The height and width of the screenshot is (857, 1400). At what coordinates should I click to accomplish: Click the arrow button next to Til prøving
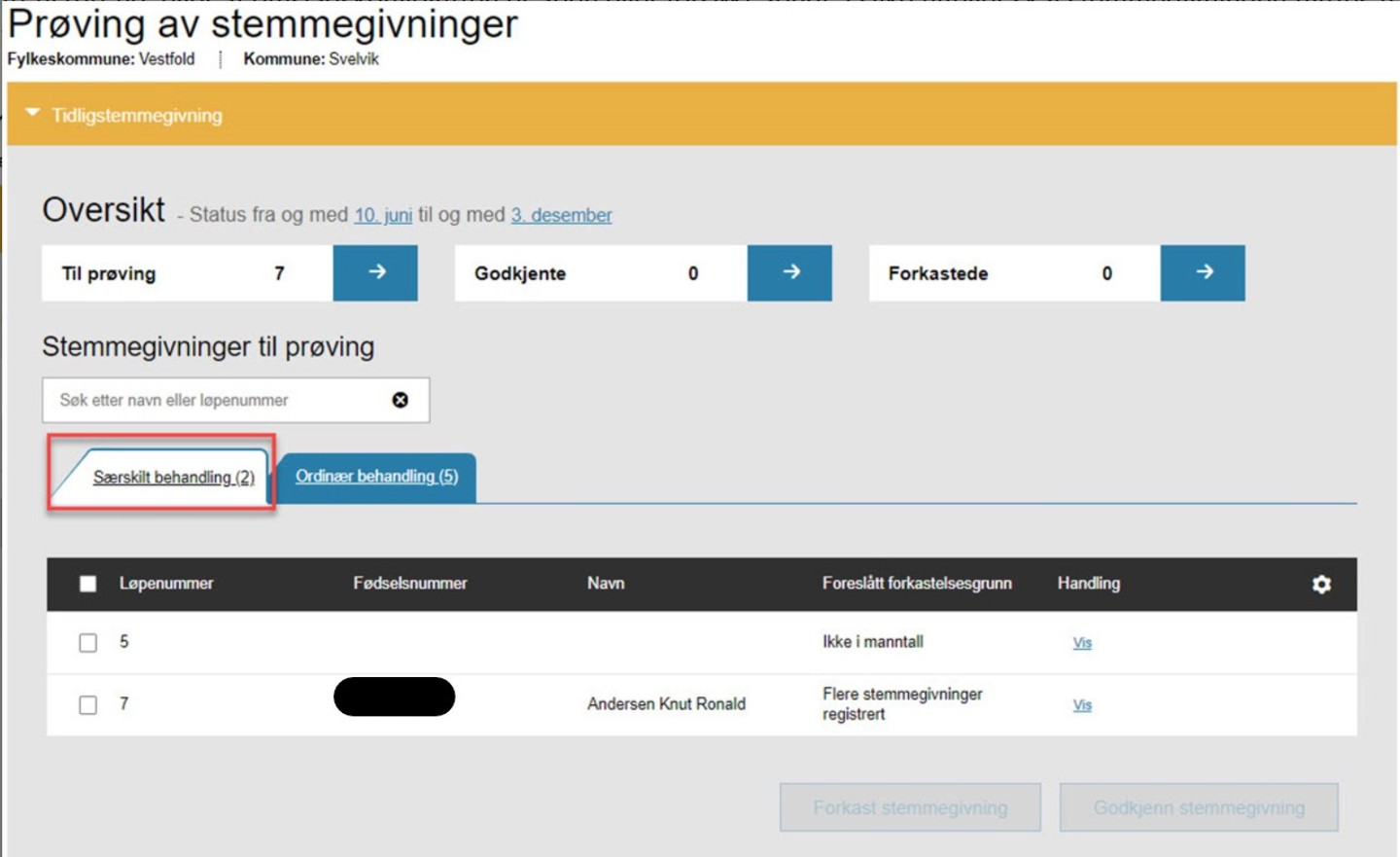pos(375,273)
